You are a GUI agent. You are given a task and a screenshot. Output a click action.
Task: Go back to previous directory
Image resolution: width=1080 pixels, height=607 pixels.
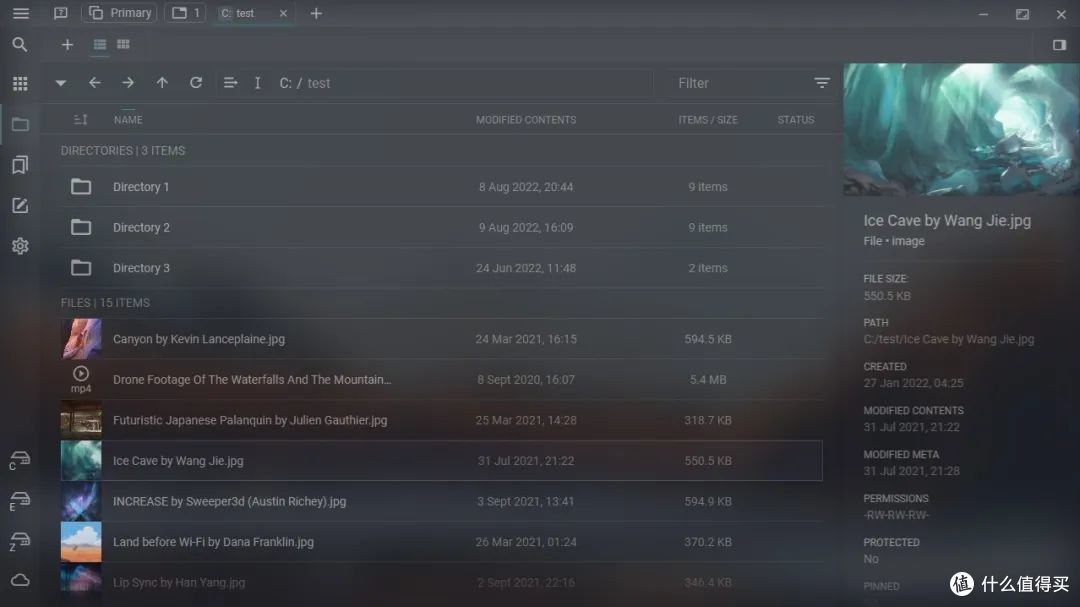click(94, 83)
